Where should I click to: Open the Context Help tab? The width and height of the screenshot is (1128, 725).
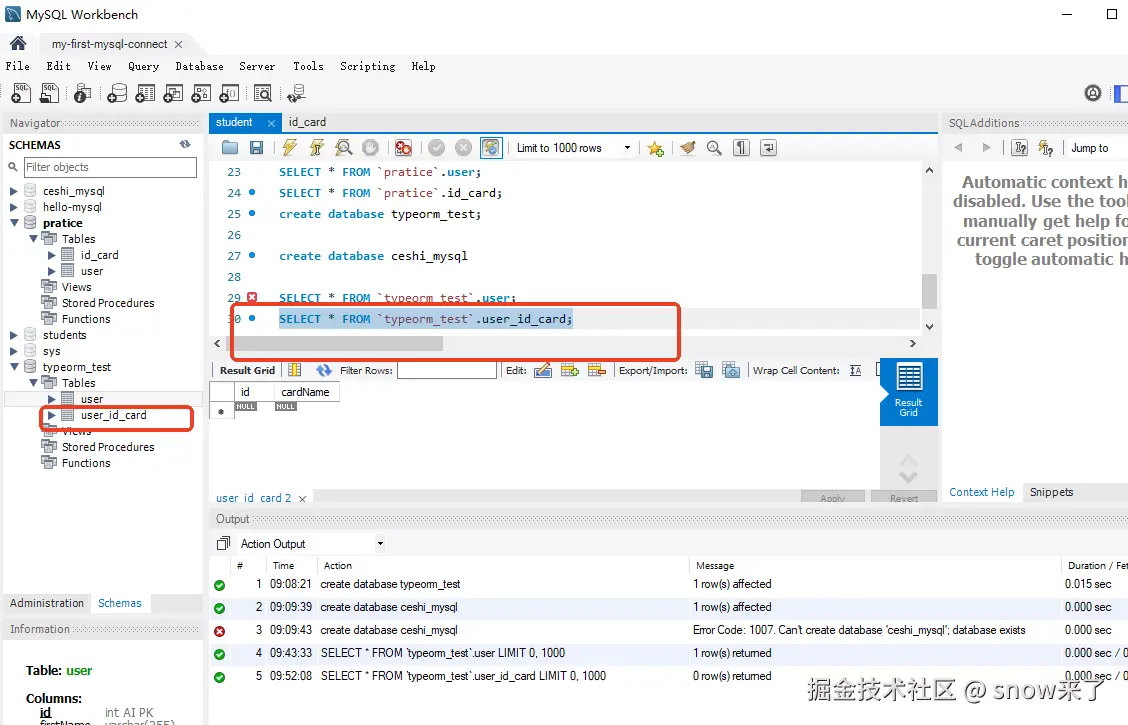click(981, 492)
